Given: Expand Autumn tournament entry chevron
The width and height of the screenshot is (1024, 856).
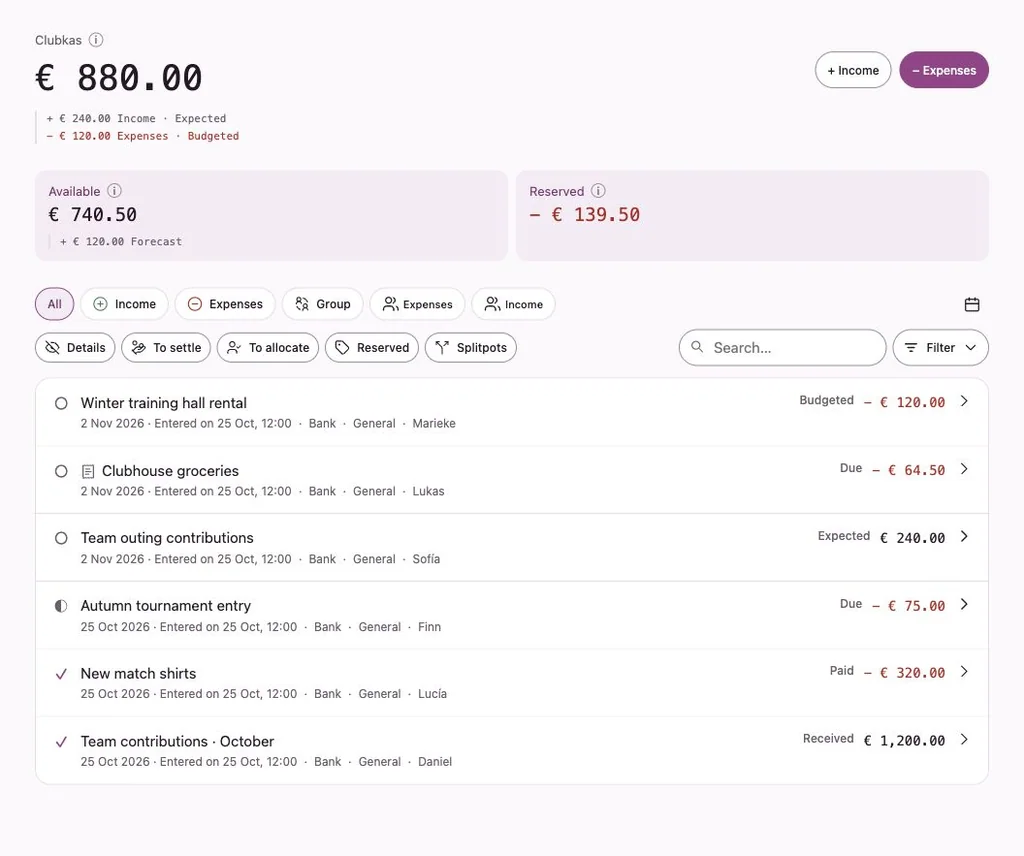Looking at the screenshot, I should point(965,604).
